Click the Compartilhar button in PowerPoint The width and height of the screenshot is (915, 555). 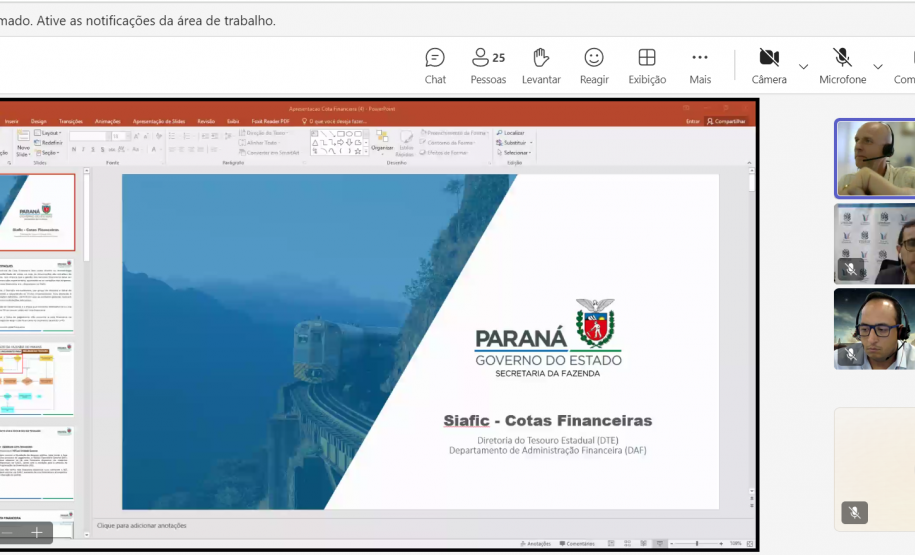click(726, 121)
